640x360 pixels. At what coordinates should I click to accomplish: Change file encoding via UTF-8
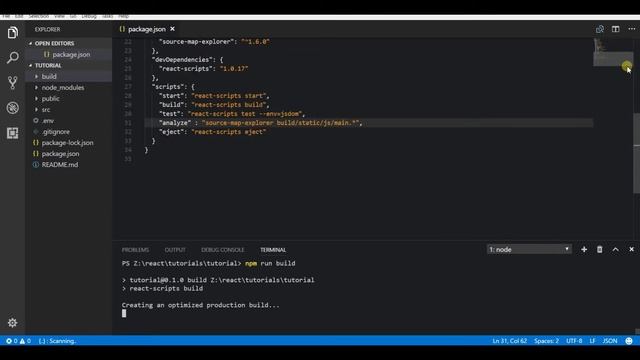coord(574,341)
